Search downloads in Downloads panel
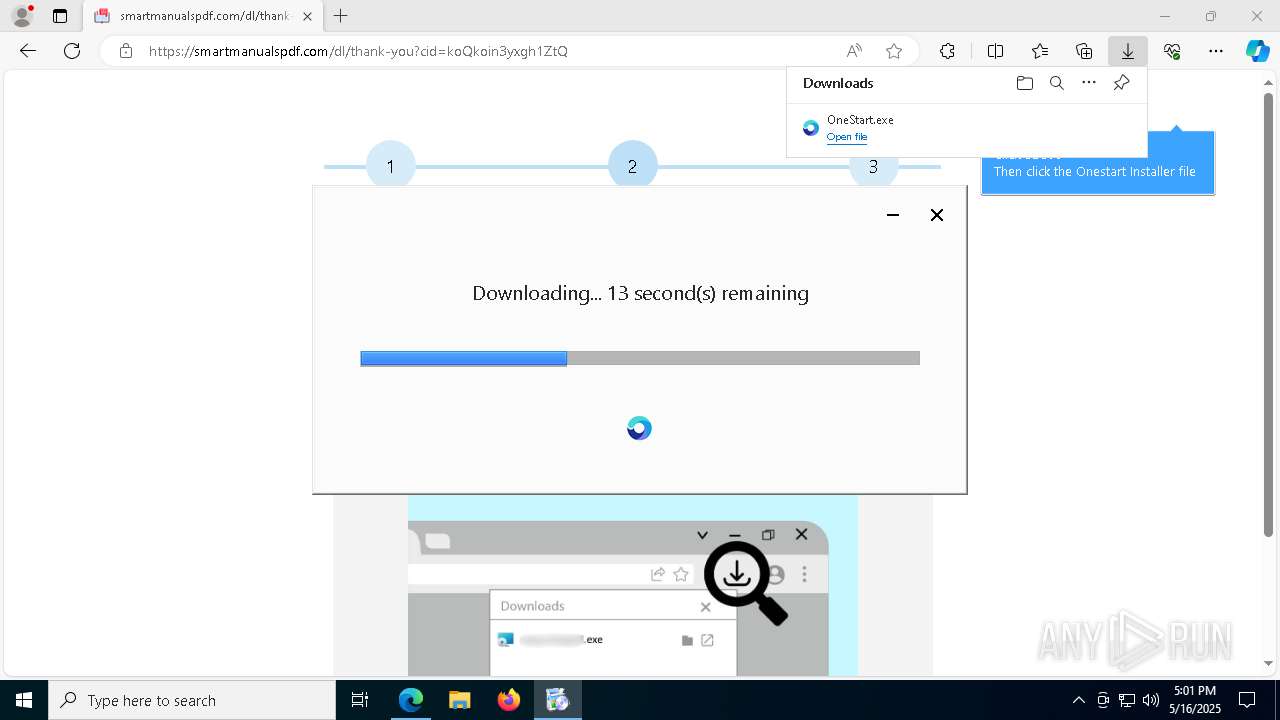The width and height of the screenshot is (1280, 720). coord(1057,83)
